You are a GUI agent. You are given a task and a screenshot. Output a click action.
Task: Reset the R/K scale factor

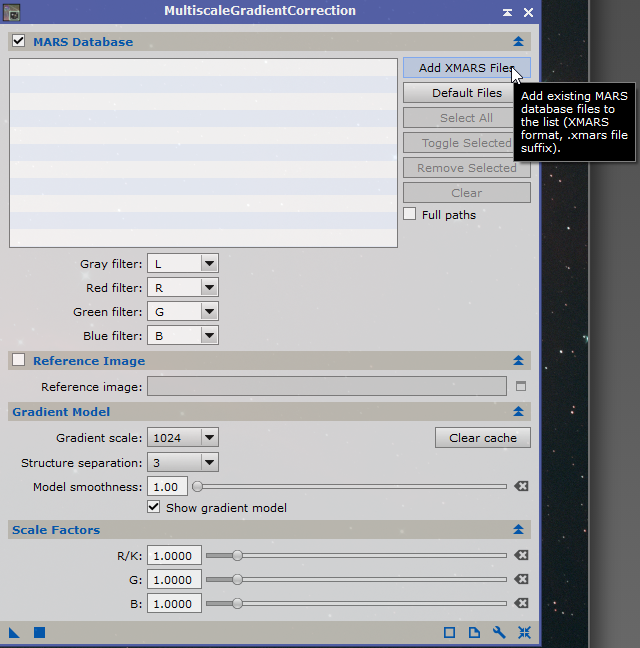(520, 555)
